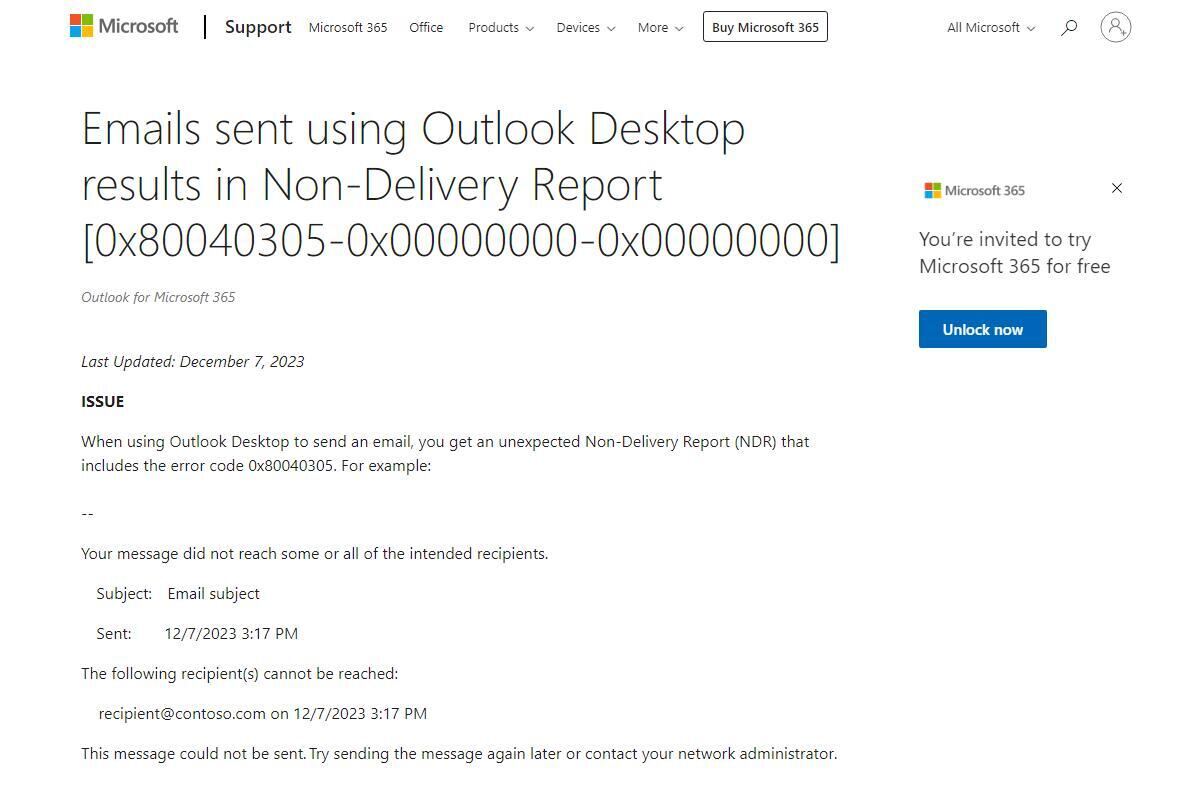Go to Microsoft 365 nav item
Viewport: 1200px width, 800px height.
pos(348,27)
